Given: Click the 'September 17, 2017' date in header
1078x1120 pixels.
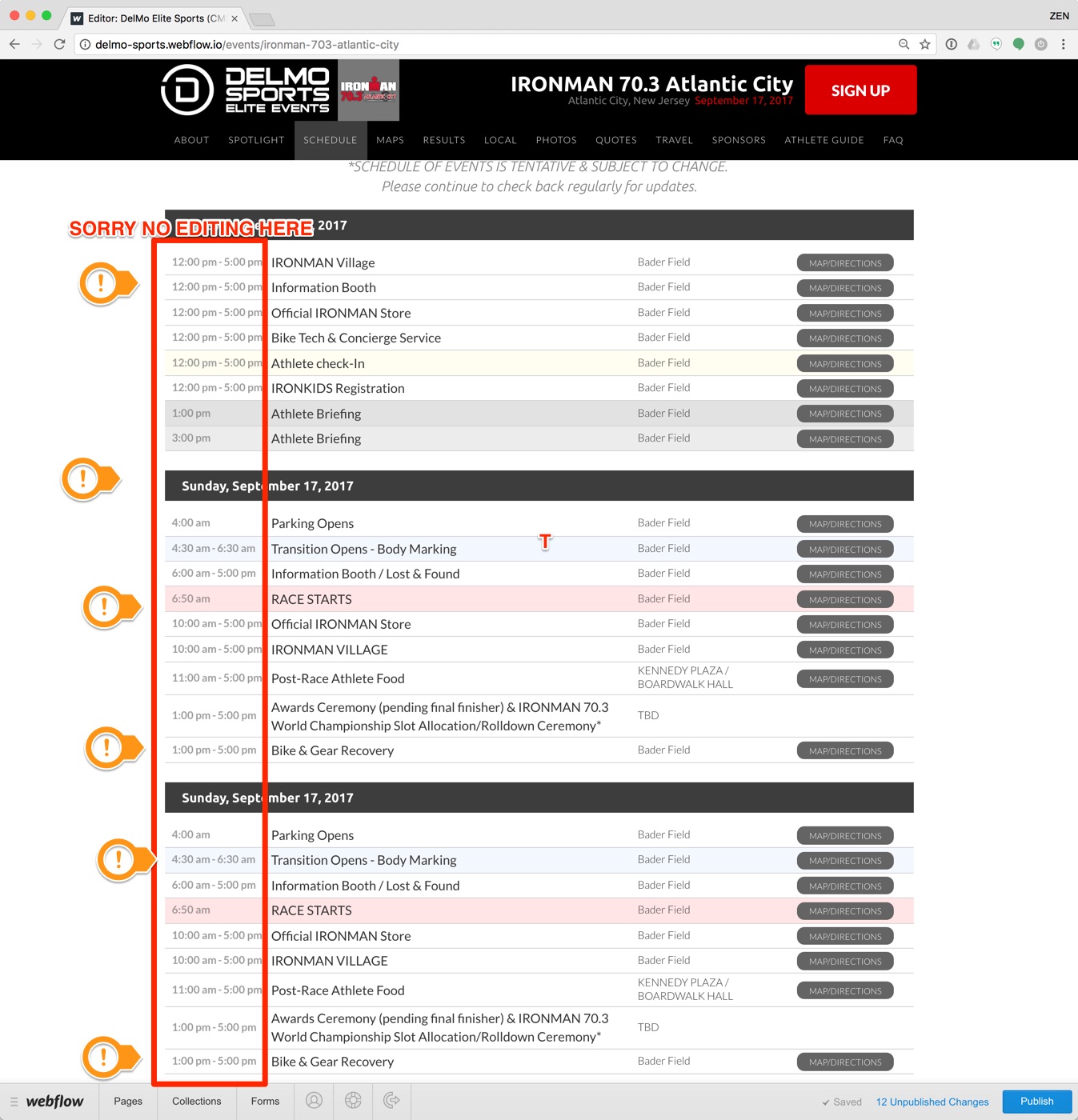Looking at the screenshot, I should (x=743, y=101).
